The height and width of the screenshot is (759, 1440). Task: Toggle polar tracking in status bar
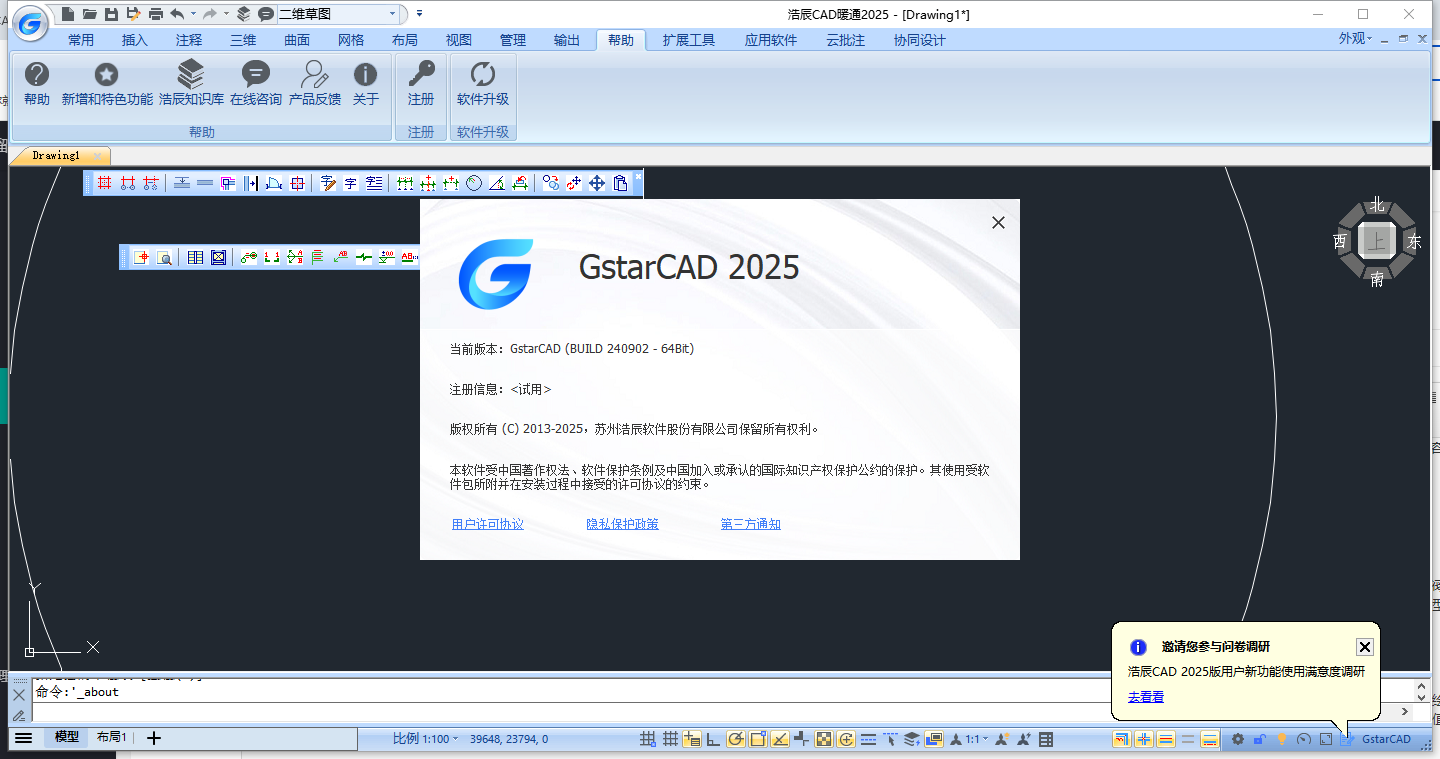(736, 739)
